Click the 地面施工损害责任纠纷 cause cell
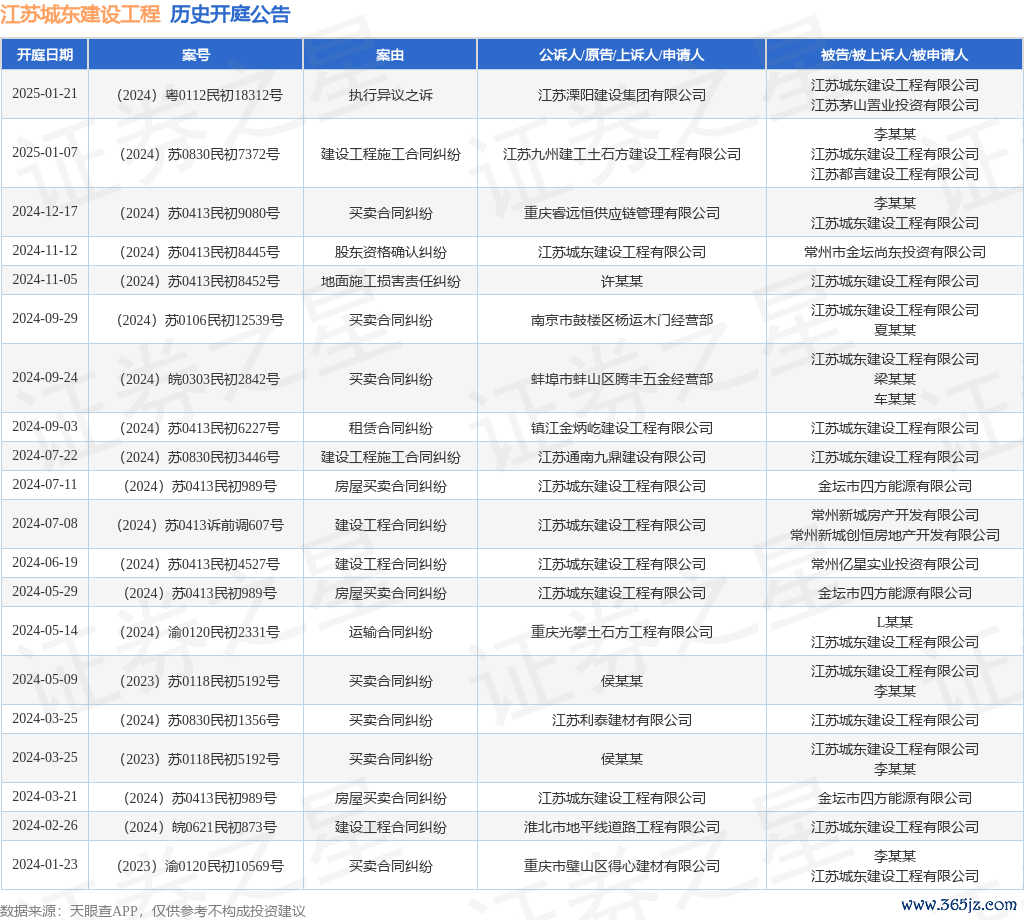 tap(390, 281)
